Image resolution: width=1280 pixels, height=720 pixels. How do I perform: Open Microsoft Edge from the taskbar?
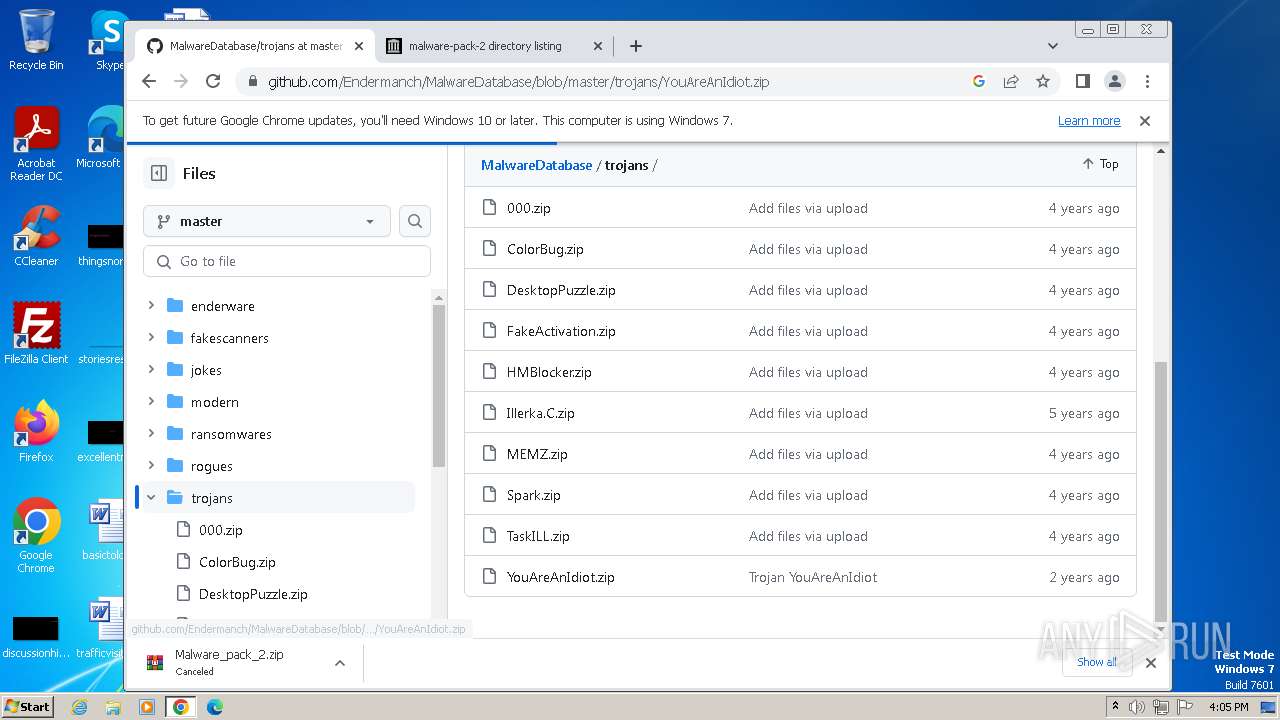coord(214,707)
